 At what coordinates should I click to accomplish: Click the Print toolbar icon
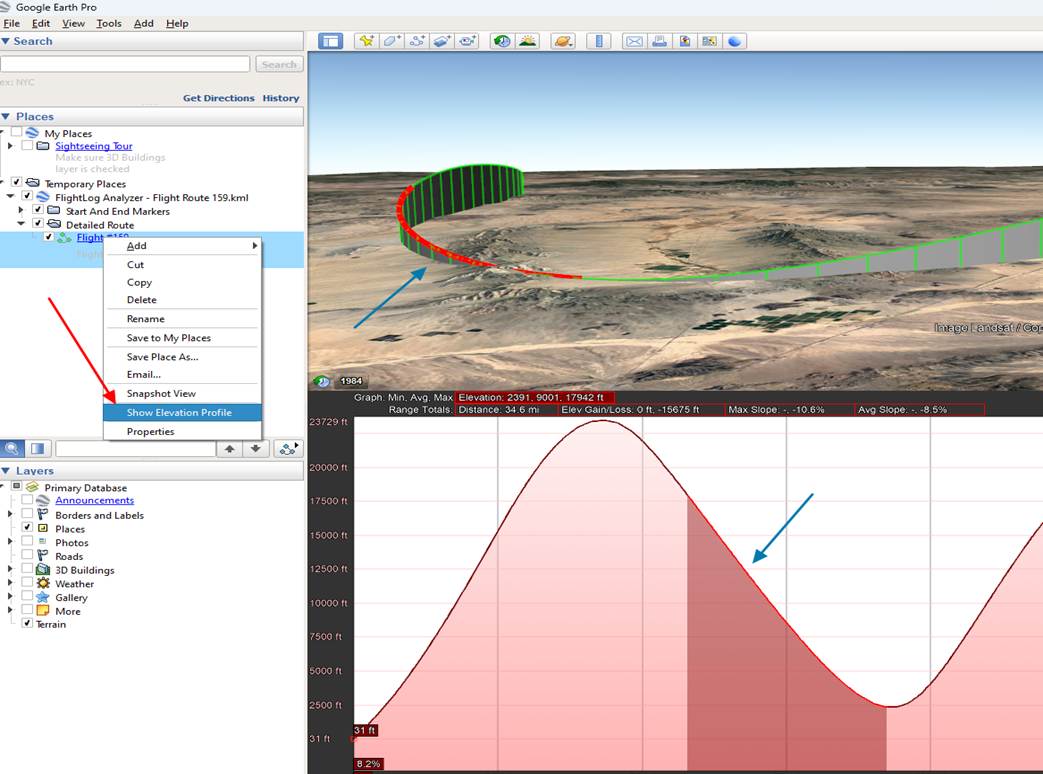[659, 41]
